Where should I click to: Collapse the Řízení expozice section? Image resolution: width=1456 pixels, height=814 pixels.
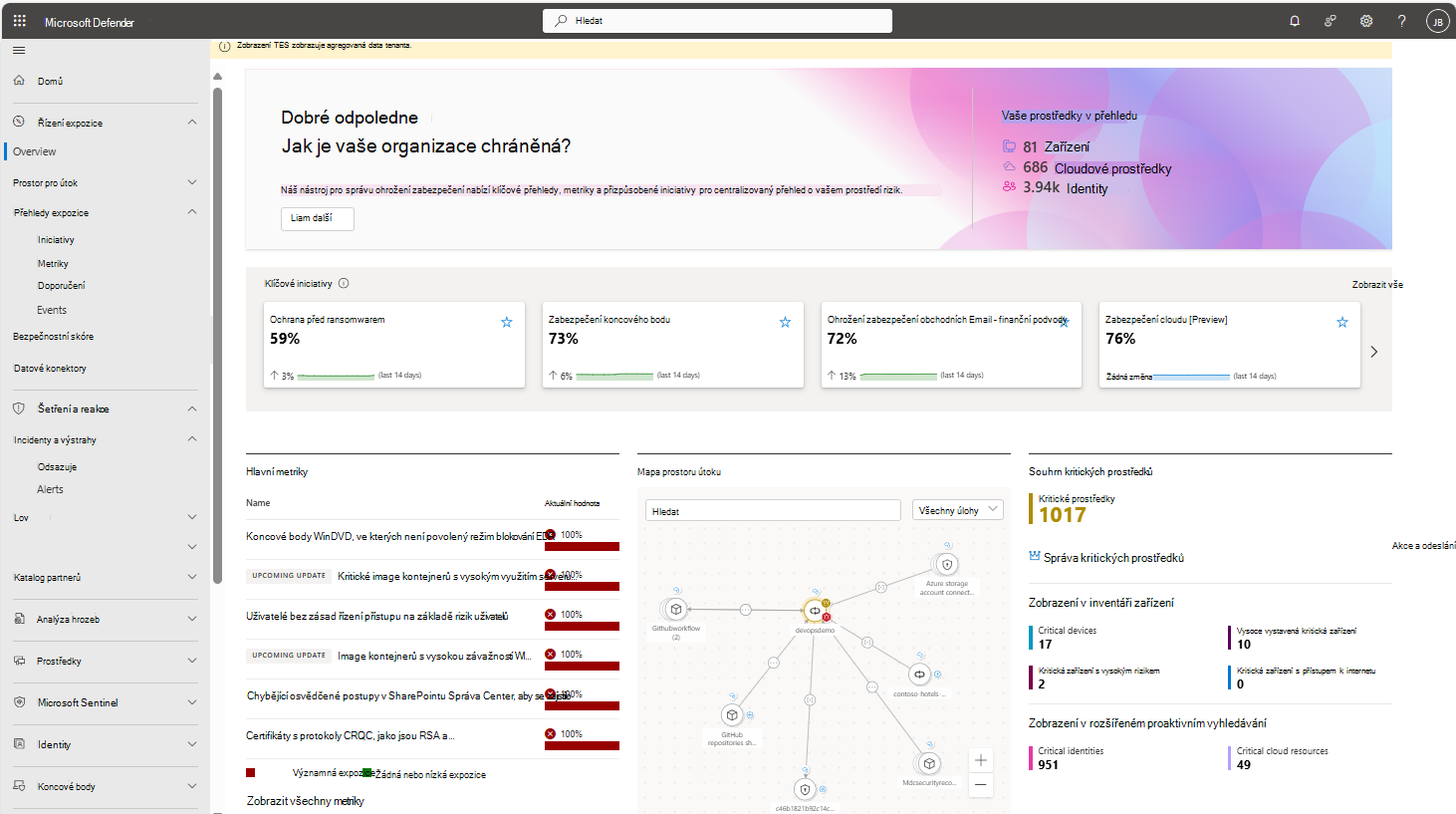[x=192, y=123]
